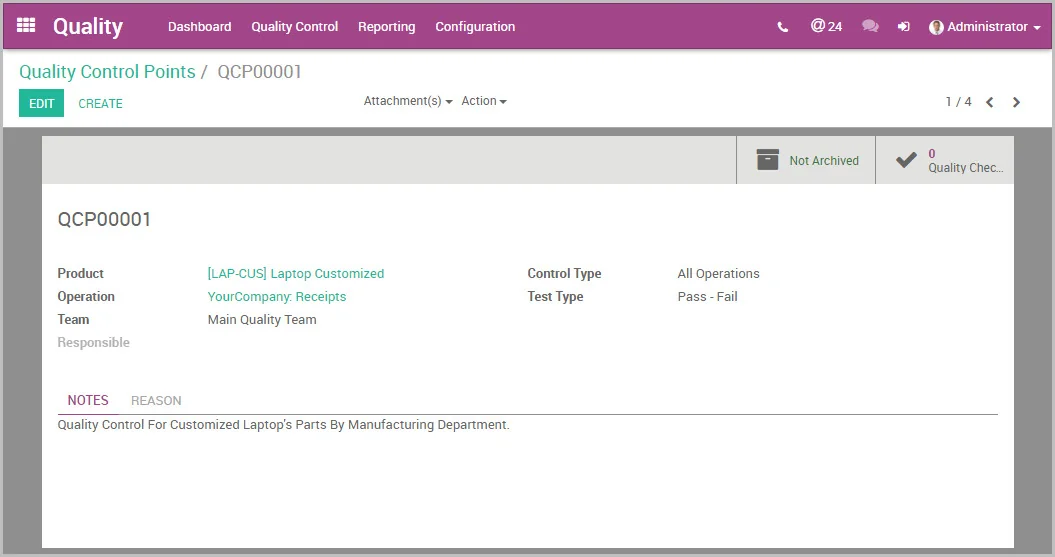Click the notes text about Customized Laptop's Parts
Viewport: 1055px width, 557px height.
tap(283, 424)
